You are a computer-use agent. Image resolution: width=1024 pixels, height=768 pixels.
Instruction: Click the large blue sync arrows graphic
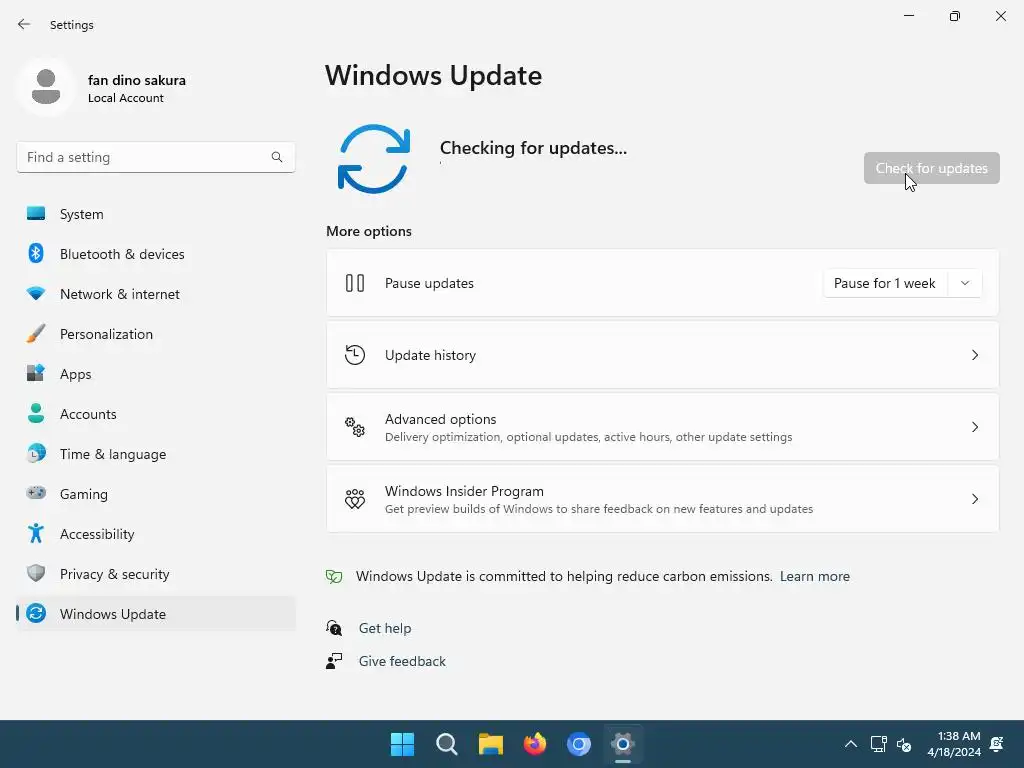[374, 159]
